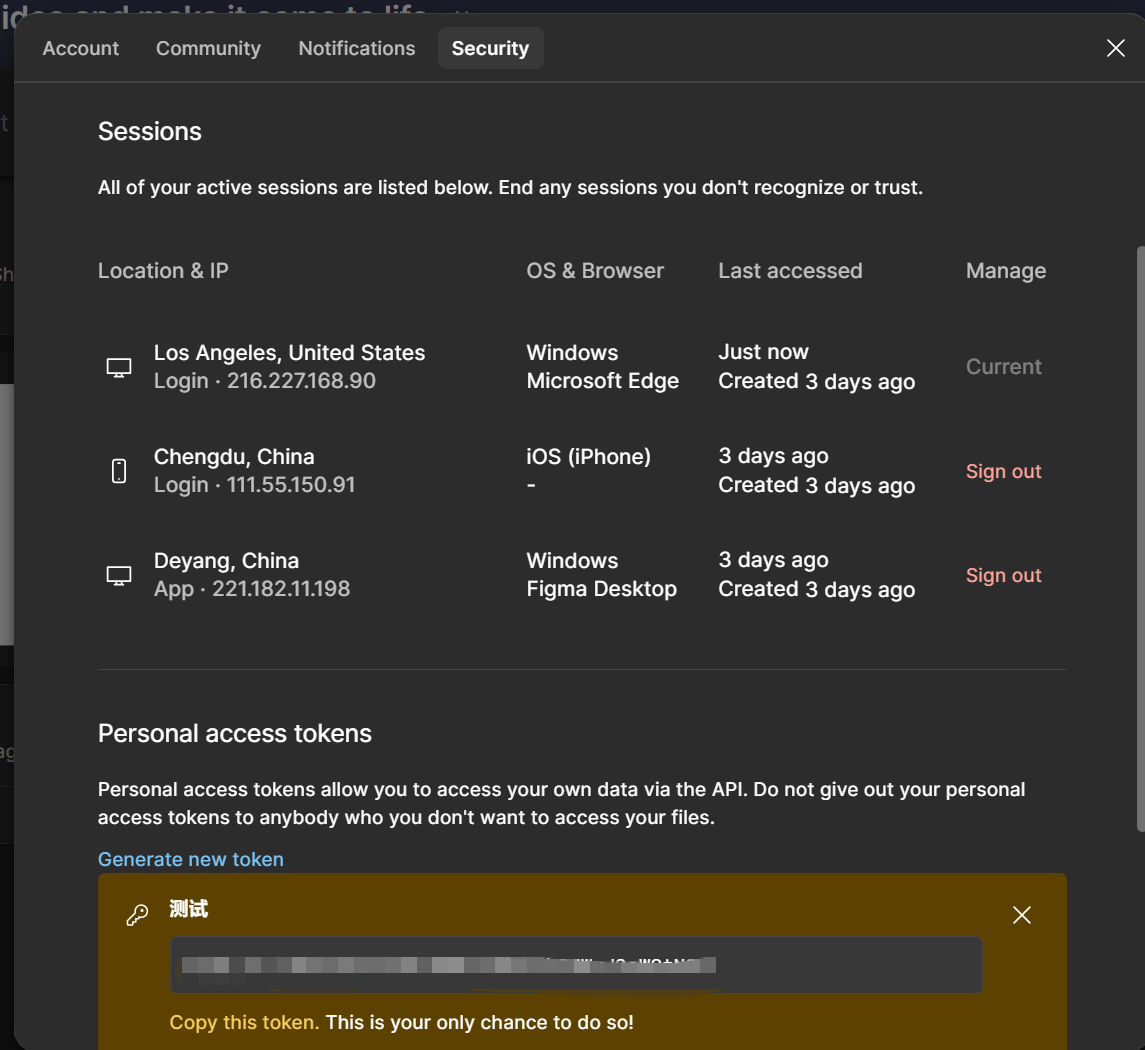1145x1050 pixels.
Task: Close the settings dialog
Action: (x=1116, y=48)
